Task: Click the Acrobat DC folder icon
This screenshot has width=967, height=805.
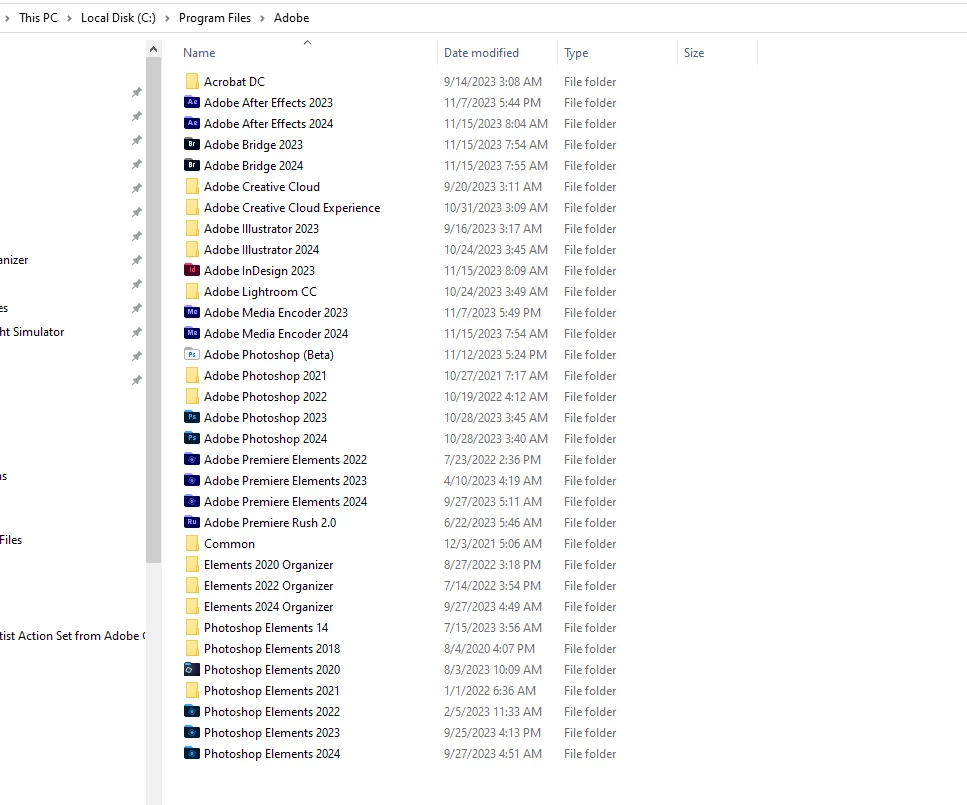Action: (192, 81)
